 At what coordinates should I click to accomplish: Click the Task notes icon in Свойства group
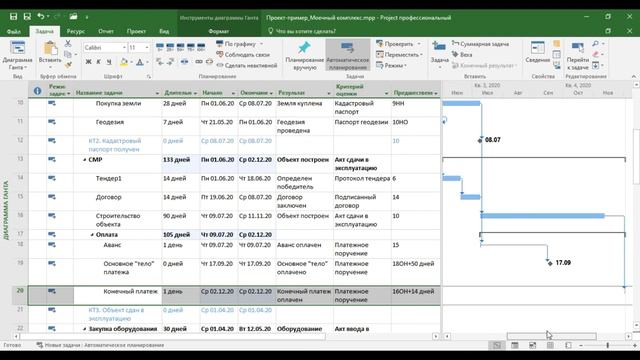[557, 44]
